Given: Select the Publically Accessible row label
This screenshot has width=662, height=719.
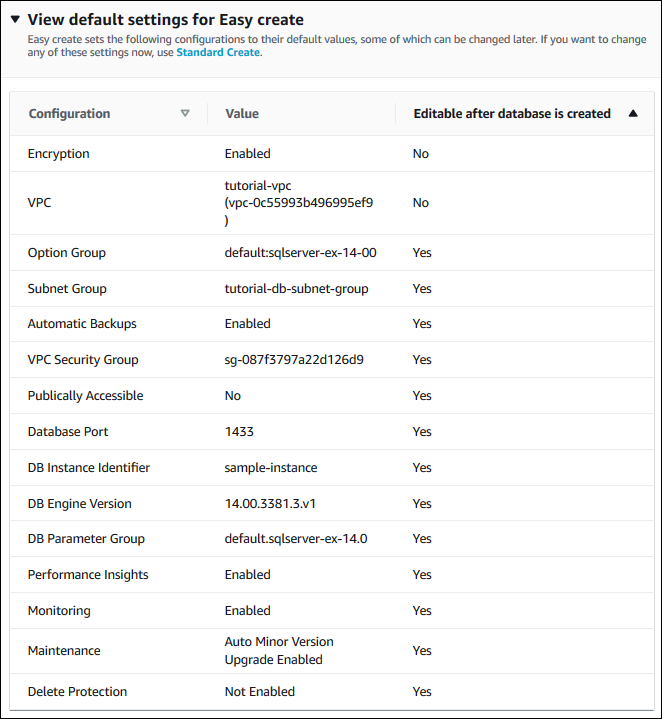Looking at the screenshot, I should click(x=85, y=396).
